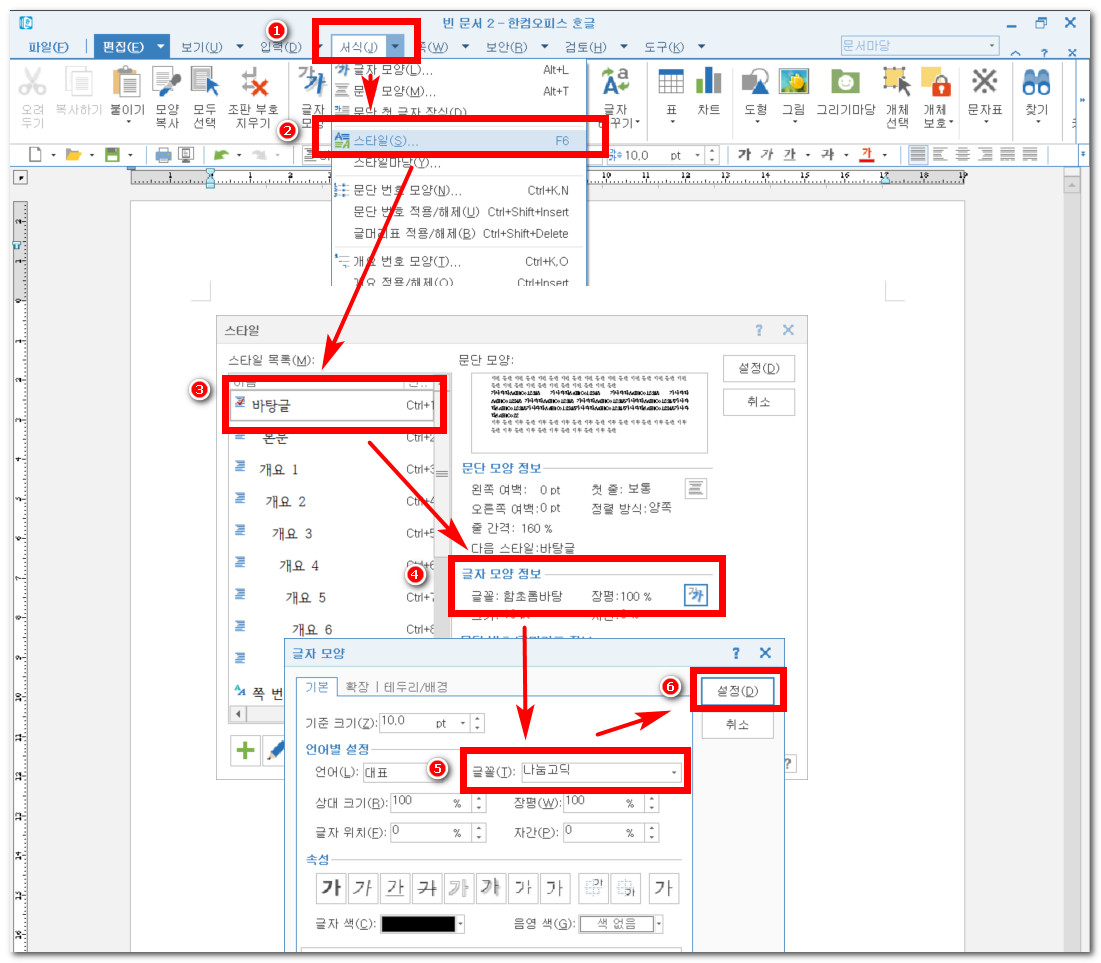Choose 스타일(S)... from the 서식 menu

coord(460,140)
